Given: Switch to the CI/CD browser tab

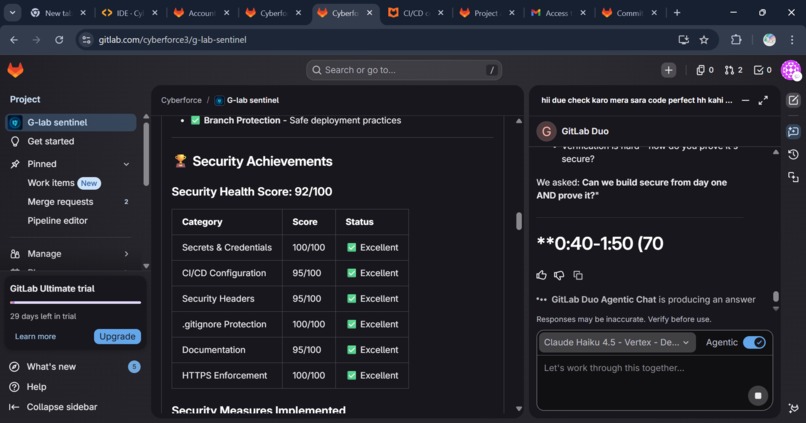Looking at the screenshot, I should 413,13.
